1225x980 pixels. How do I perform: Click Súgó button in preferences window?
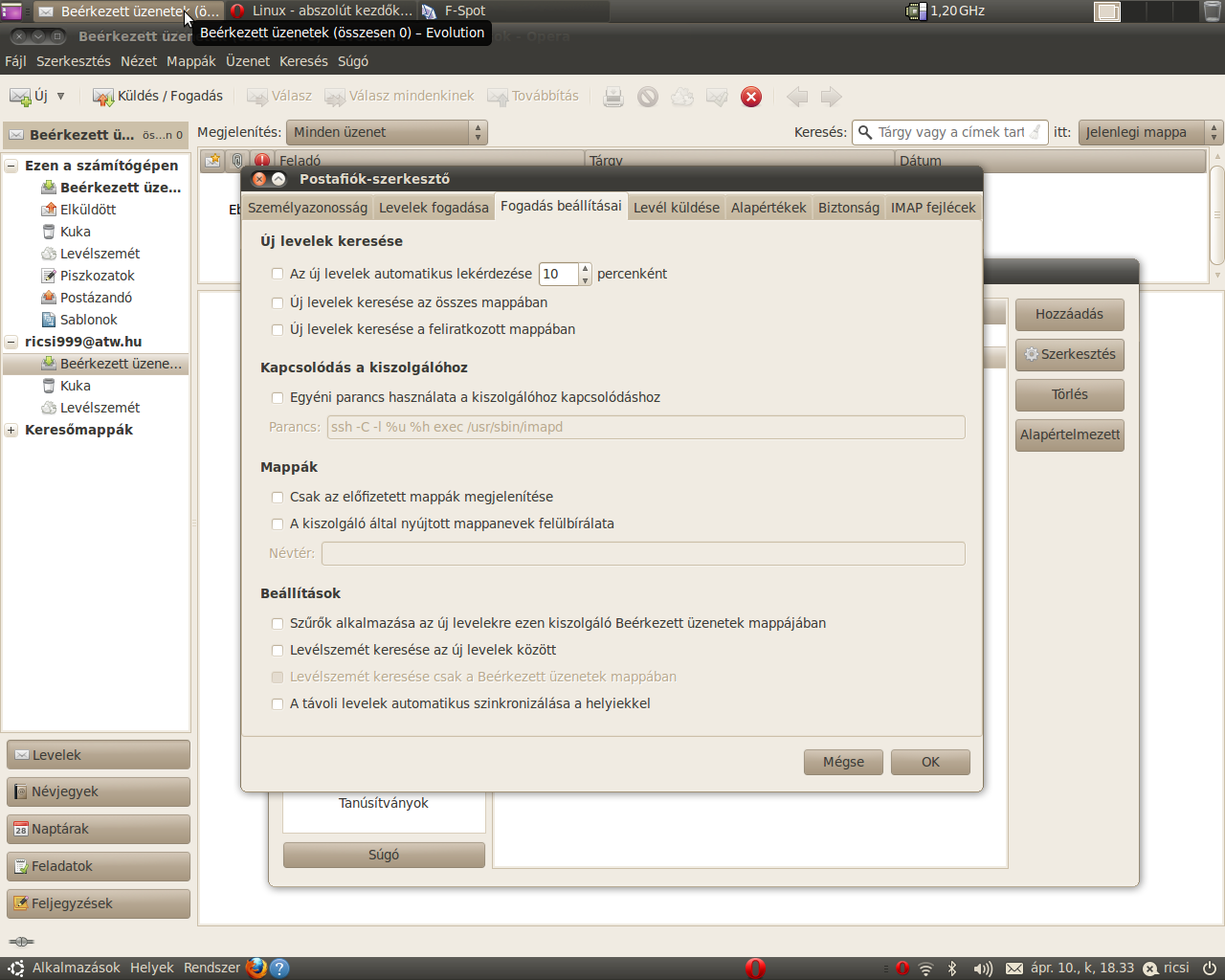click(384, 855)
